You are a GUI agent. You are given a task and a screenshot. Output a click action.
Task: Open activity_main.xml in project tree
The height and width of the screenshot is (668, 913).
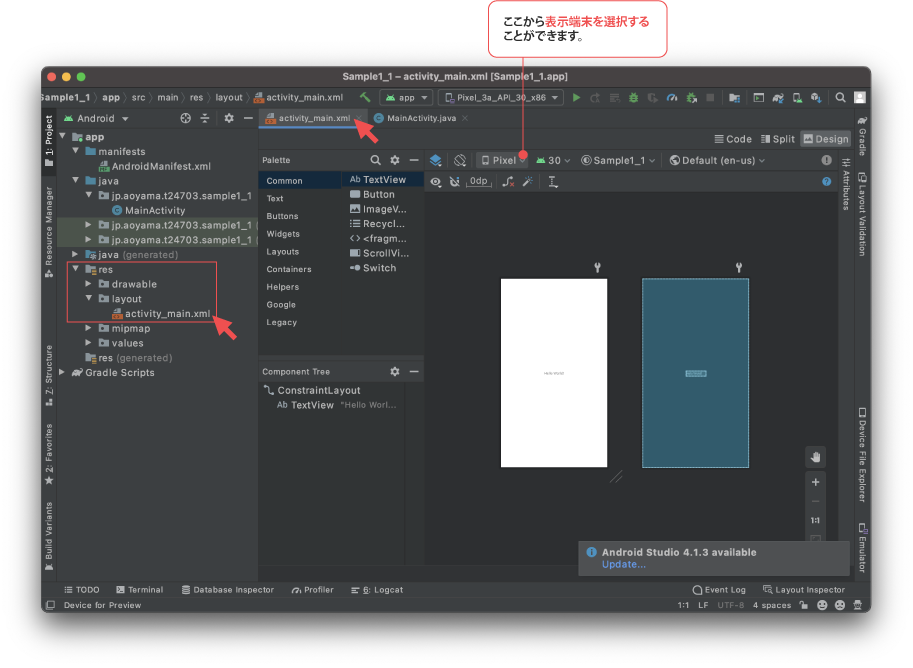[x=161, y=313]
